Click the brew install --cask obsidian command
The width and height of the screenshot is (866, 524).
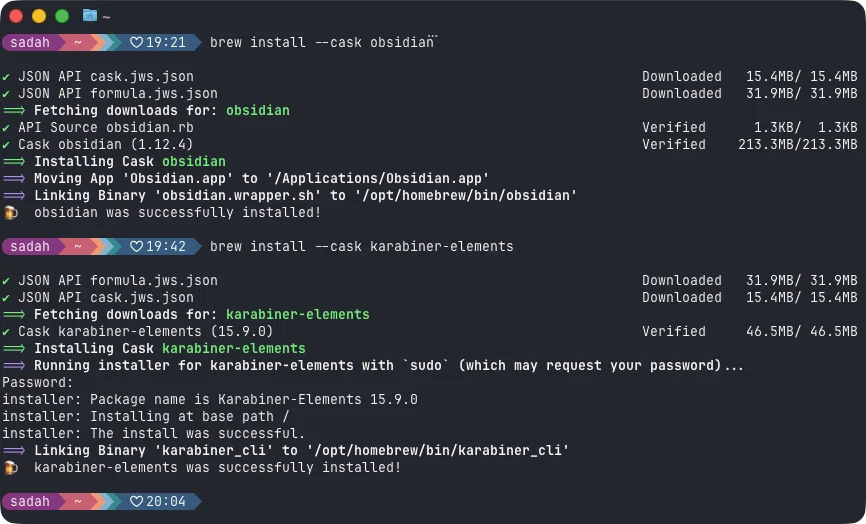click(322, 43)
